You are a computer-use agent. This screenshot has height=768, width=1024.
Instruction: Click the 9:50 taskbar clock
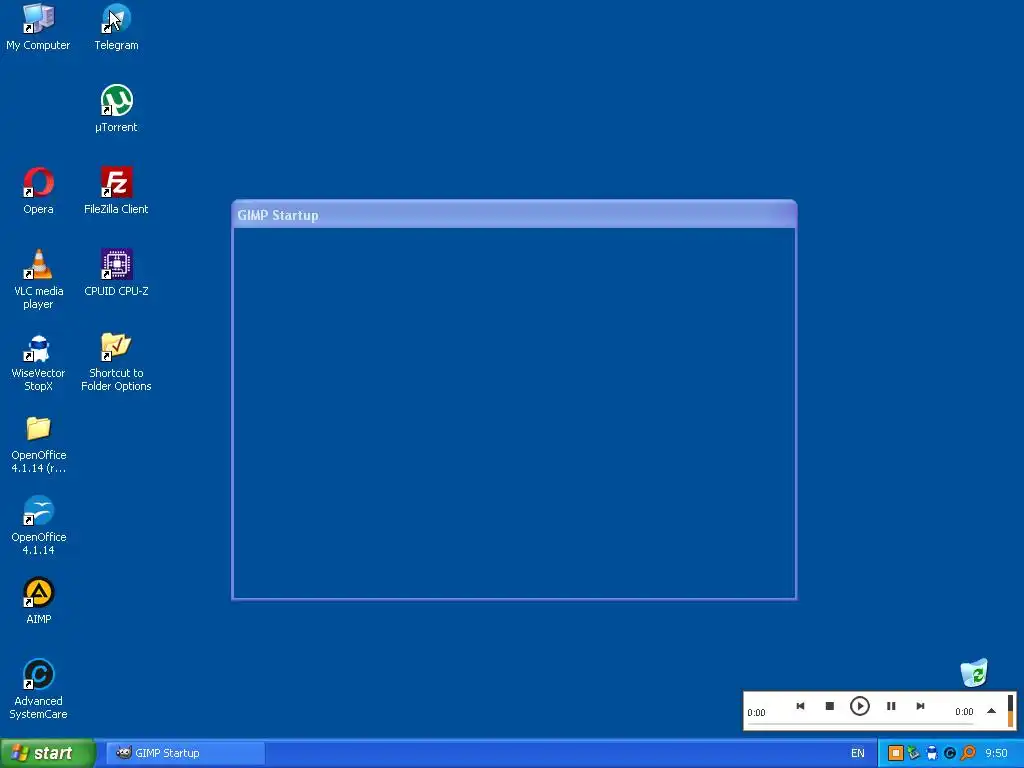tap(996, 753)
